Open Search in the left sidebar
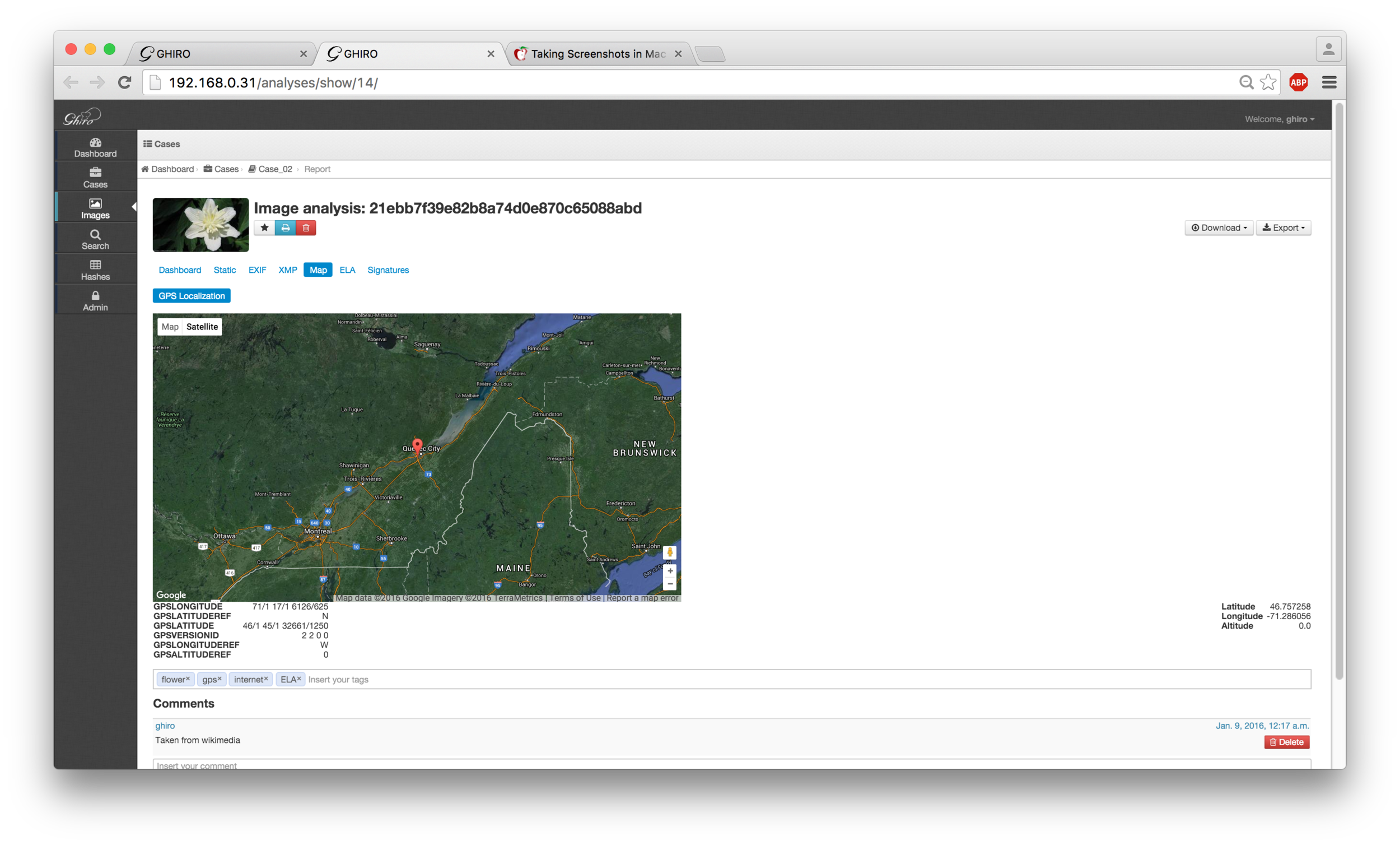This screenshot has width=1400, height=846. pyautogui.click(x=95, y=239)
